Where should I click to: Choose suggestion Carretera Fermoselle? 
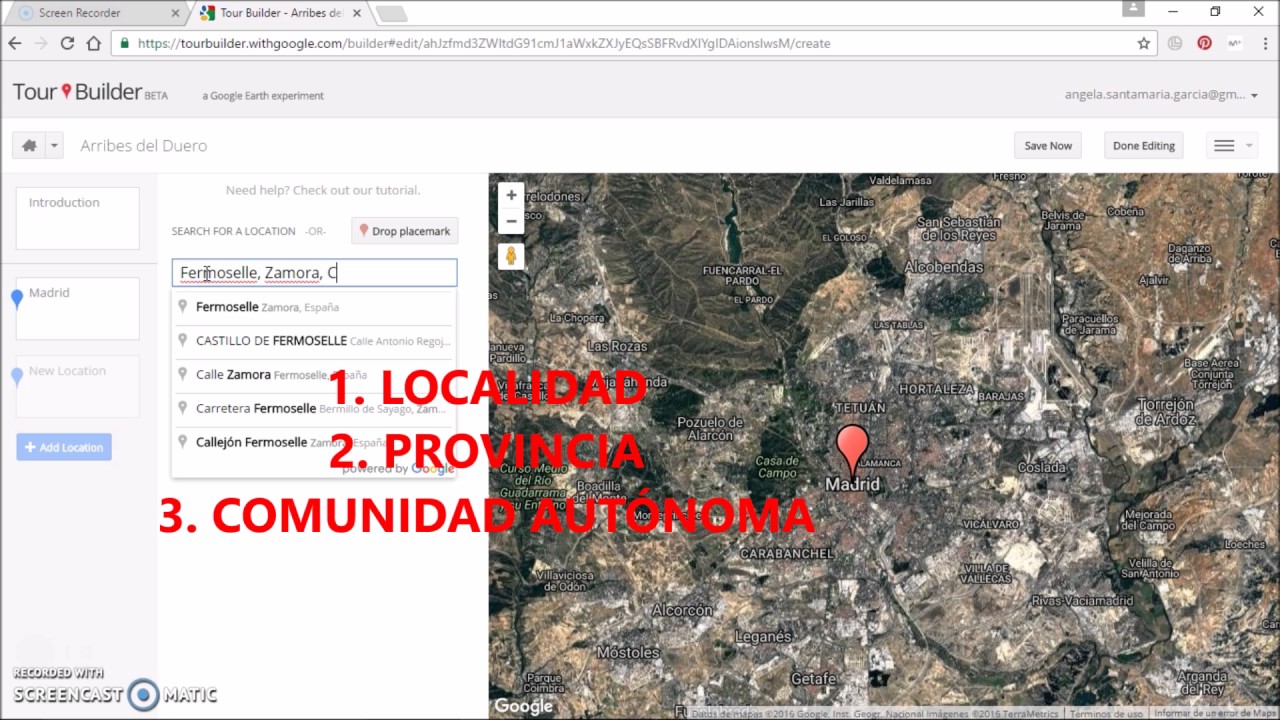[x=314, y=408]
